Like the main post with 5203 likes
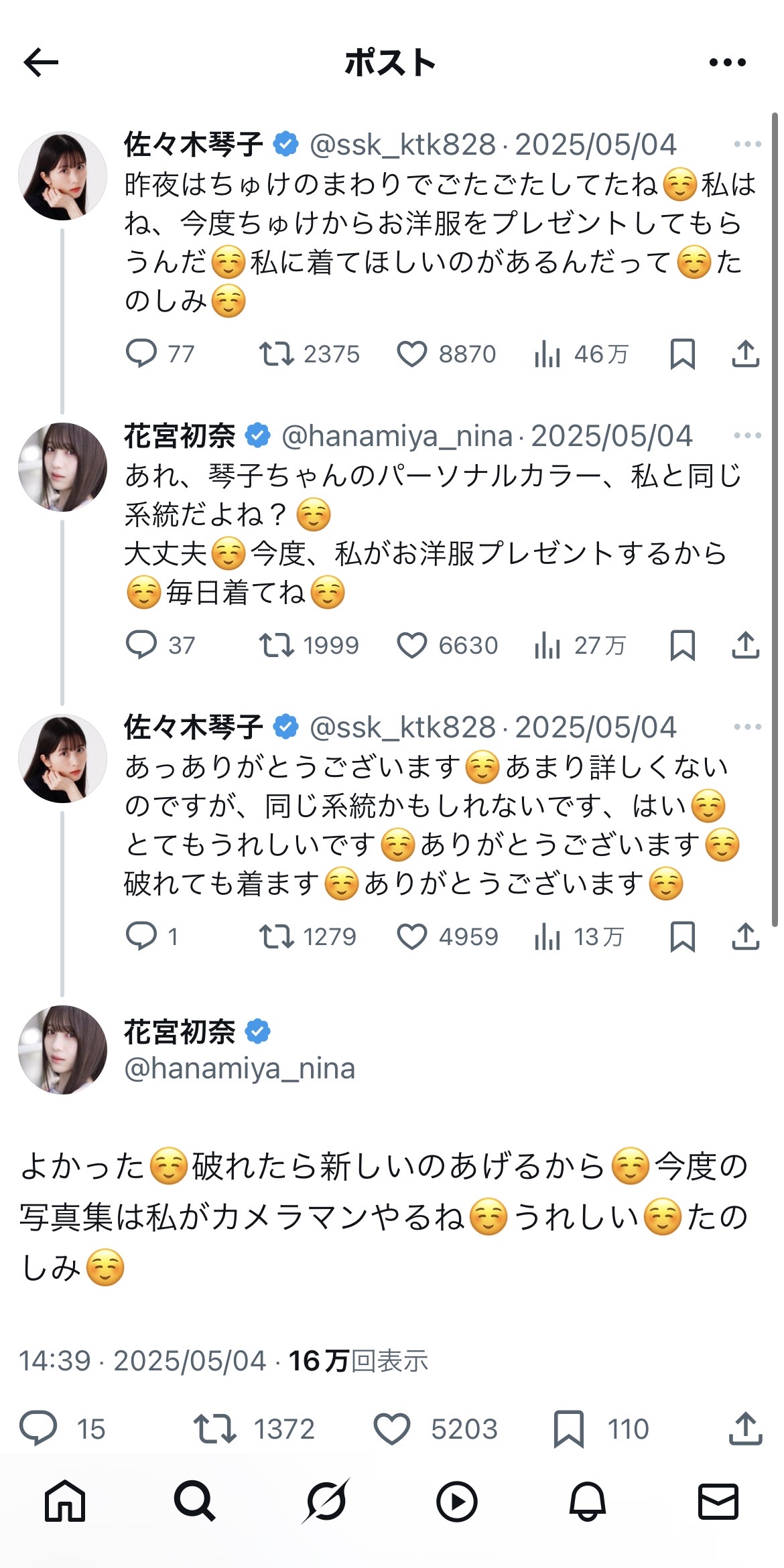The image size is (784, 1568). (x=392, y=1429)
